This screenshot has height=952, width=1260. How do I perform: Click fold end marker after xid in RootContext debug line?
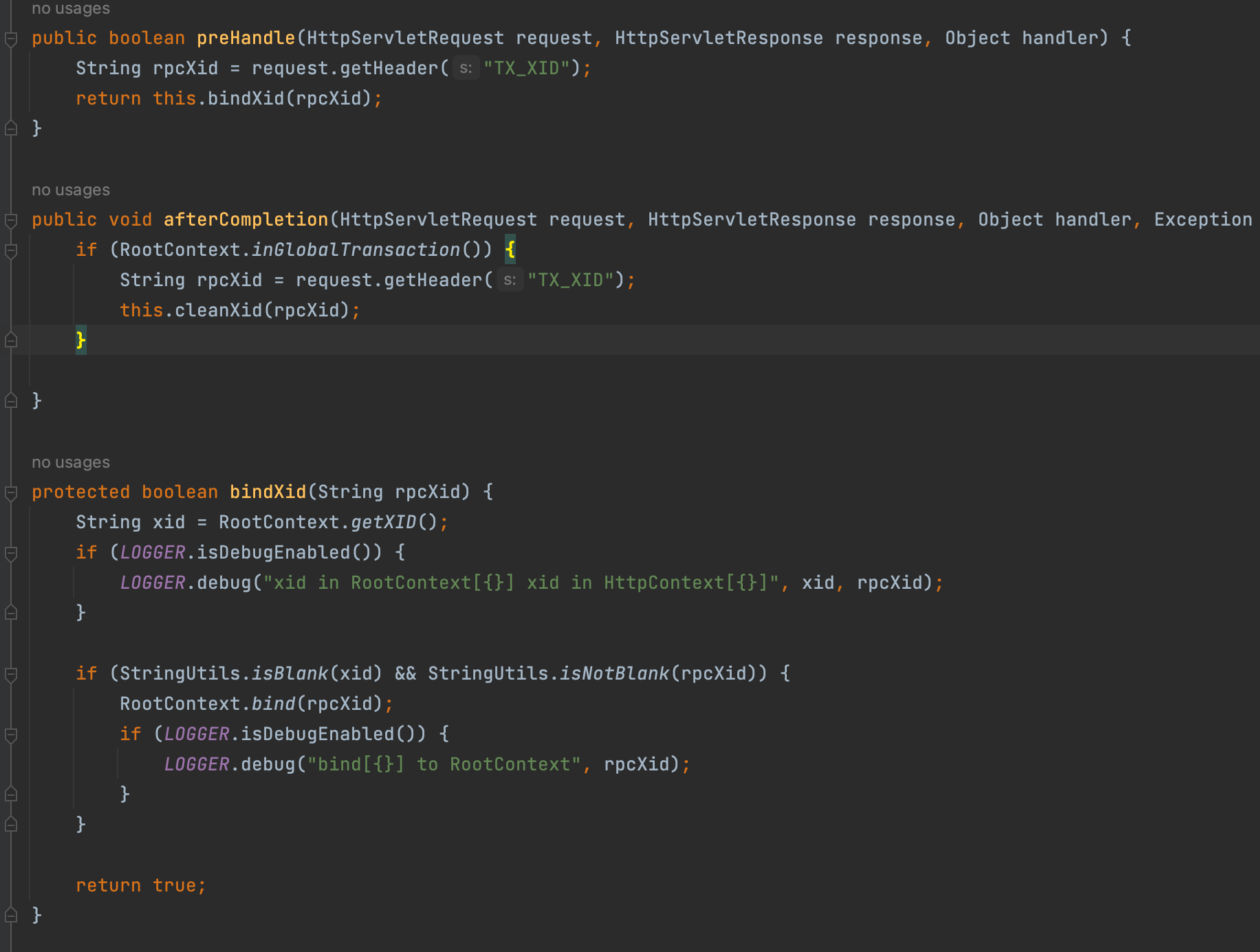click(11, 613)
